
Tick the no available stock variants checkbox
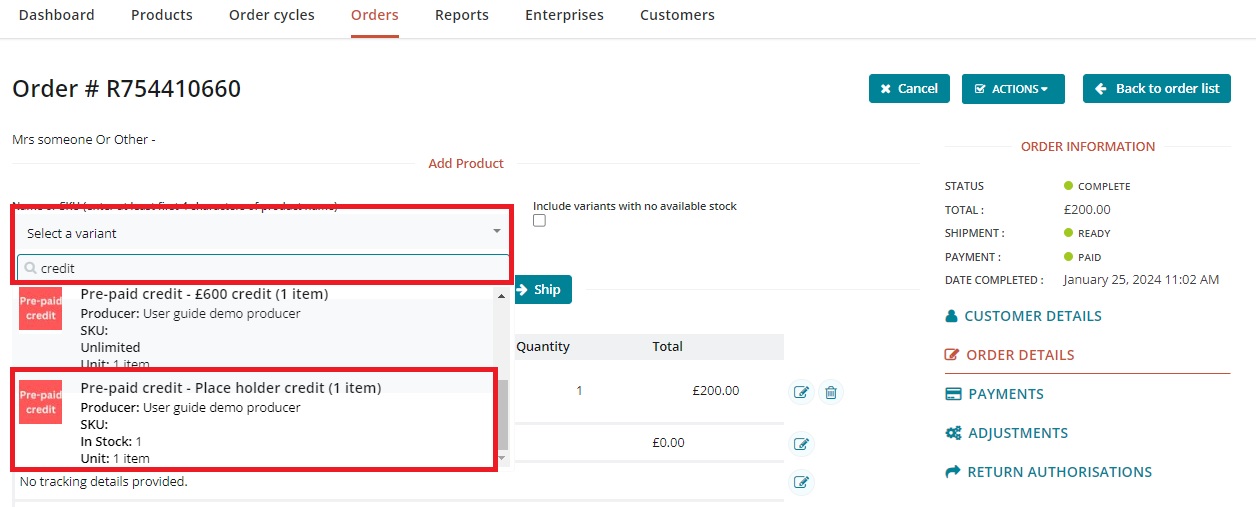540,221
